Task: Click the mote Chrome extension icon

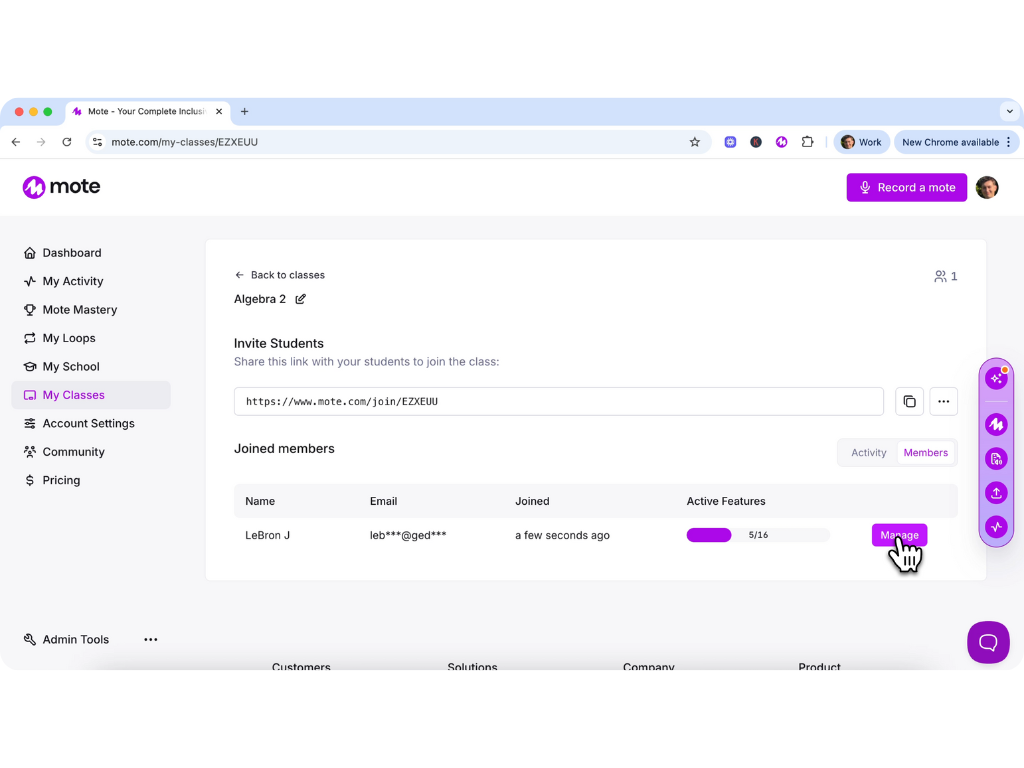Action: 781,142
